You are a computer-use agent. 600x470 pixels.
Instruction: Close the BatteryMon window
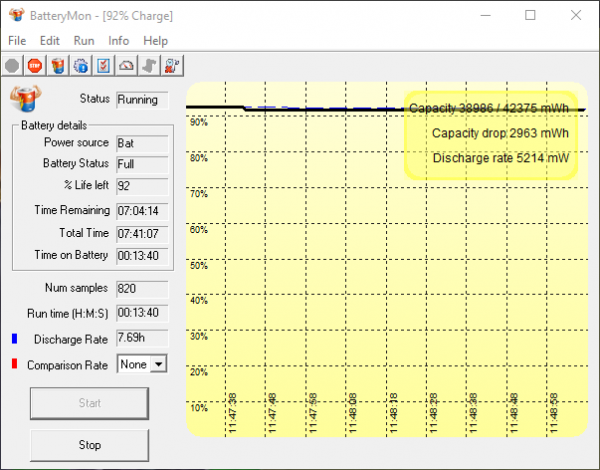[576, 15]
